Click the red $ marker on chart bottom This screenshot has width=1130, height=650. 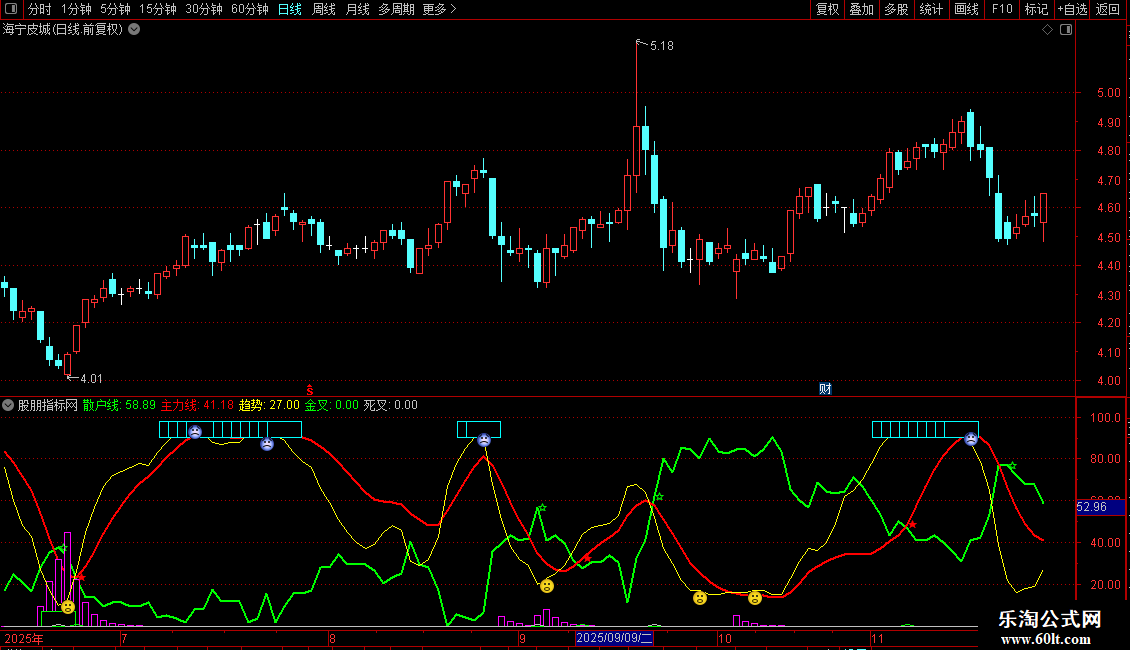pos(310,390)
